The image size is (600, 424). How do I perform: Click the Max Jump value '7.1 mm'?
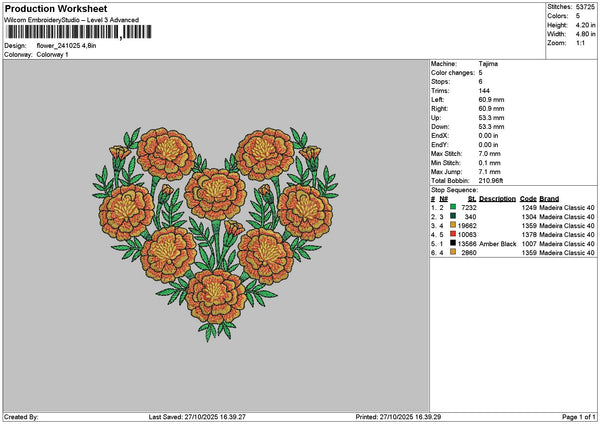pyautogui.click(x=489, y=172)
